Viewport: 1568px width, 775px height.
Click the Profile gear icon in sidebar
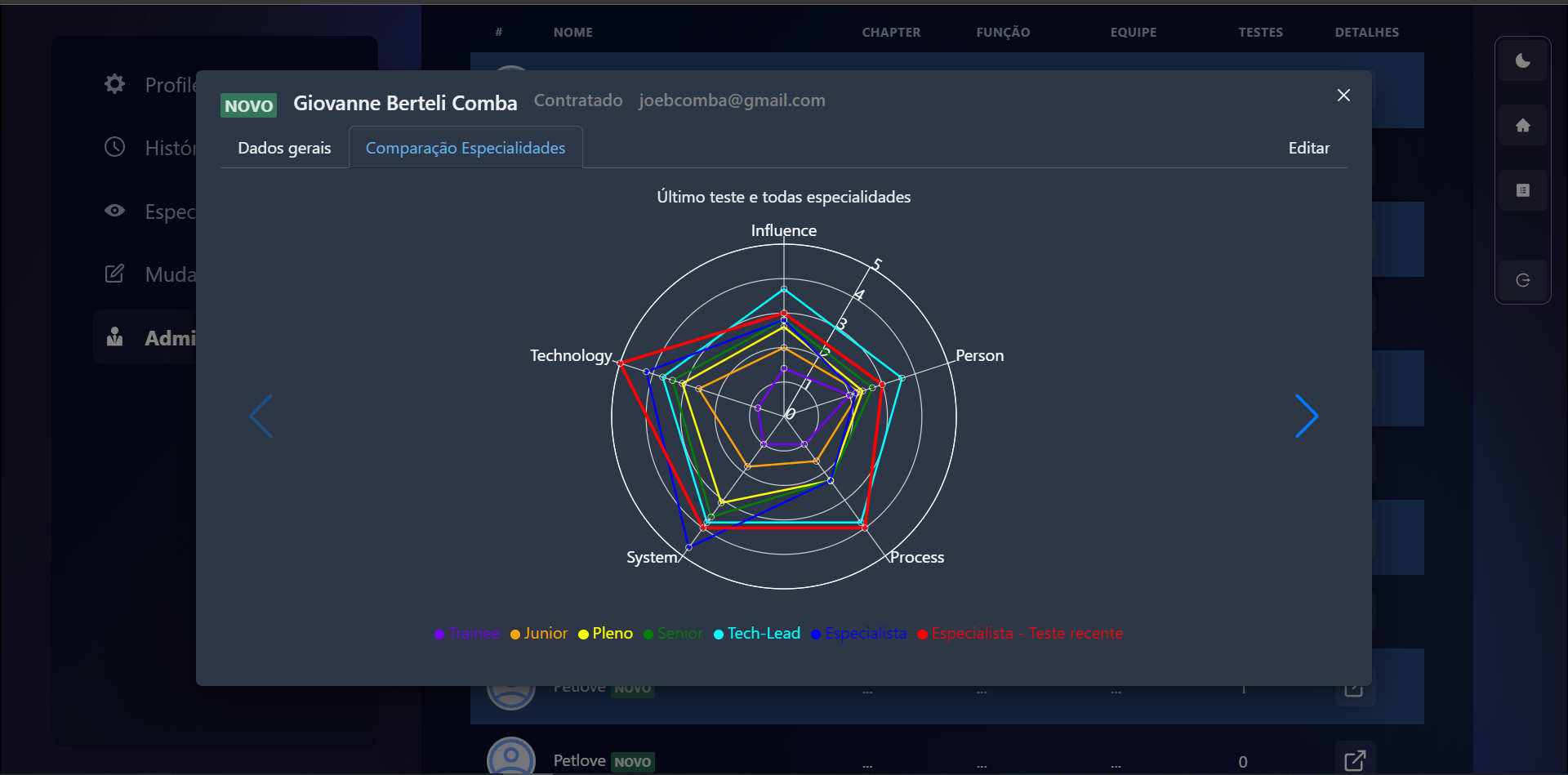point(115,84)
